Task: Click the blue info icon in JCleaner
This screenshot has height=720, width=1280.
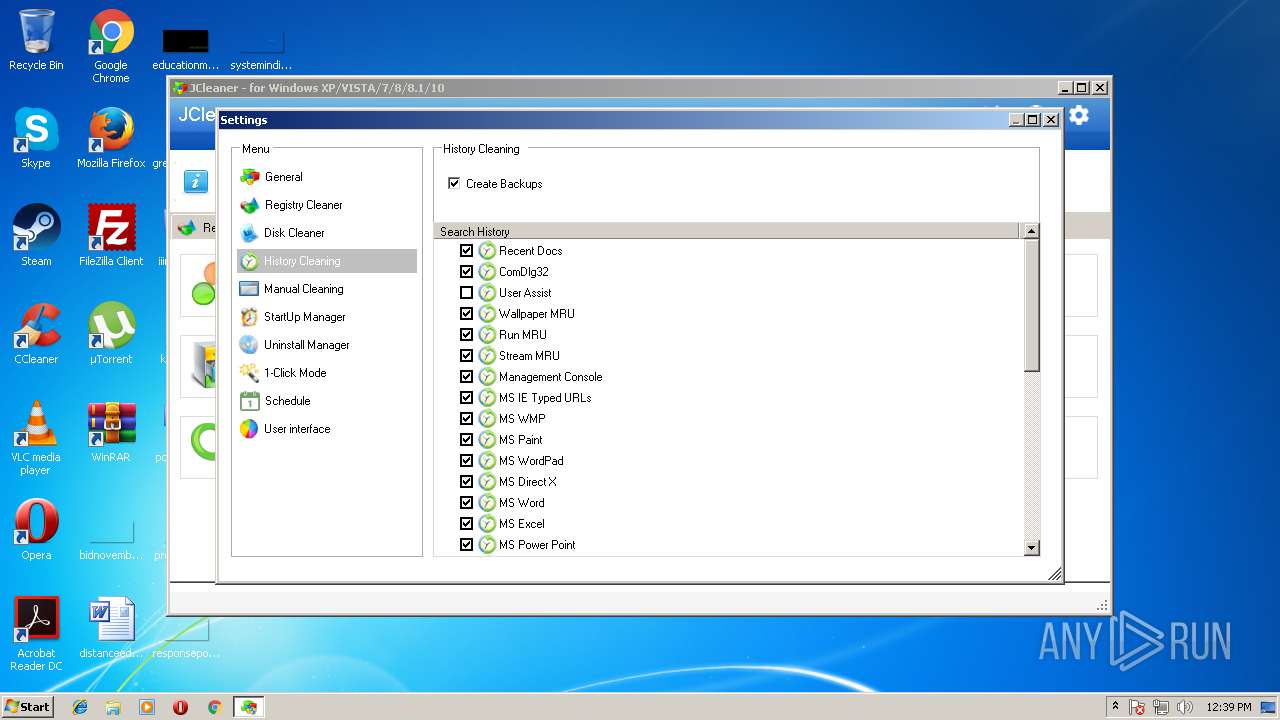Action: tap(196, 181)
